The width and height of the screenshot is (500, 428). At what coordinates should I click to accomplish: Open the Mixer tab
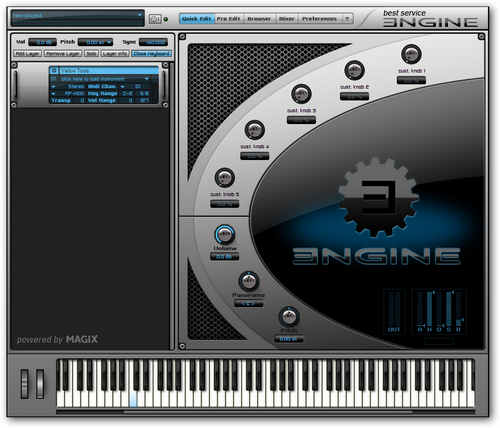coord(287,19)
